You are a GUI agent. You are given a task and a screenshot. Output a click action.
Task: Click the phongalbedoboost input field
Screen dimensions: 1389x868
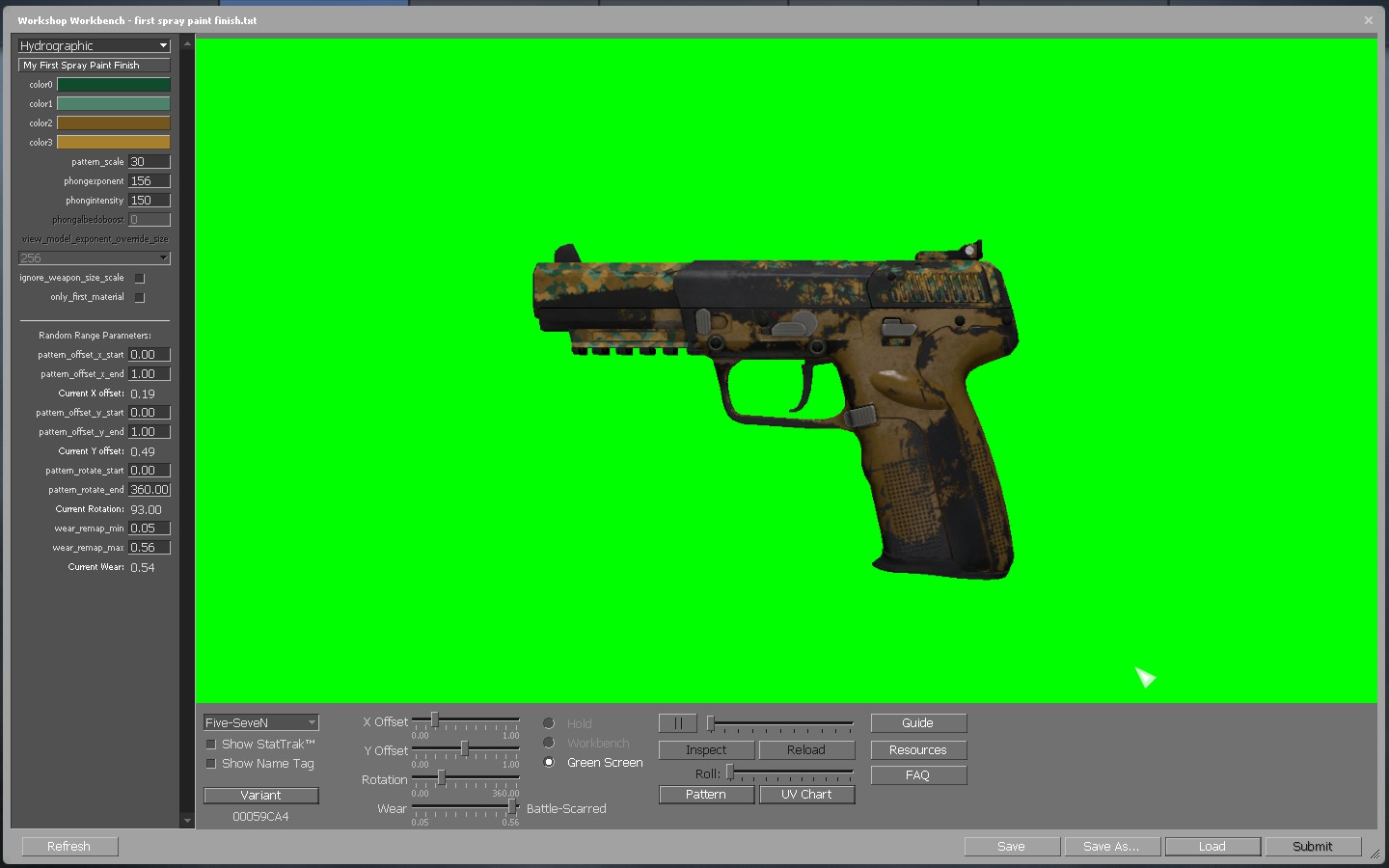point(150,220)
